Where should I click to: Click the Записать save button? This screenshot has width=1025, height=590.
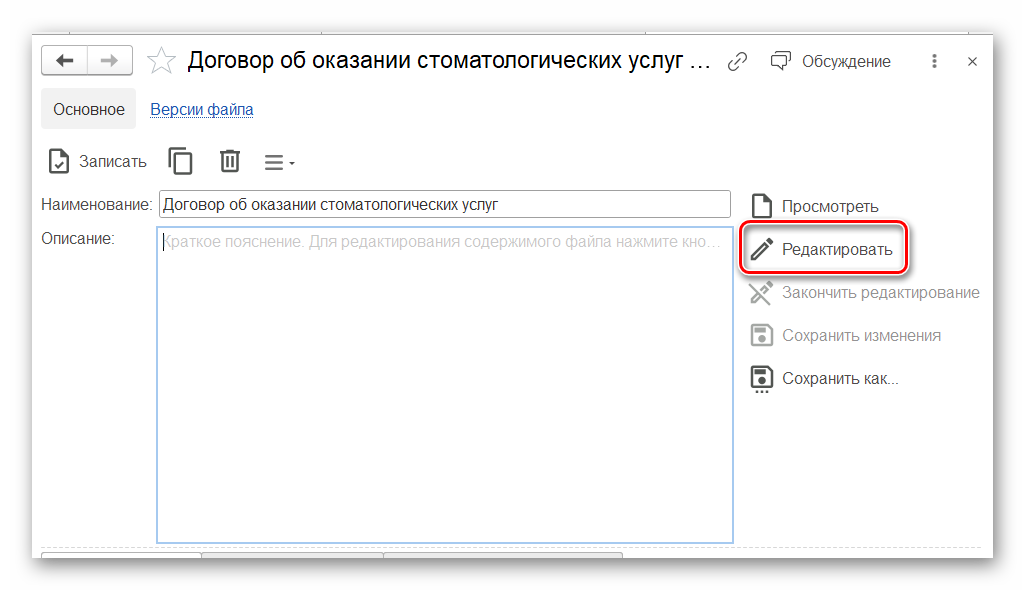97,161
